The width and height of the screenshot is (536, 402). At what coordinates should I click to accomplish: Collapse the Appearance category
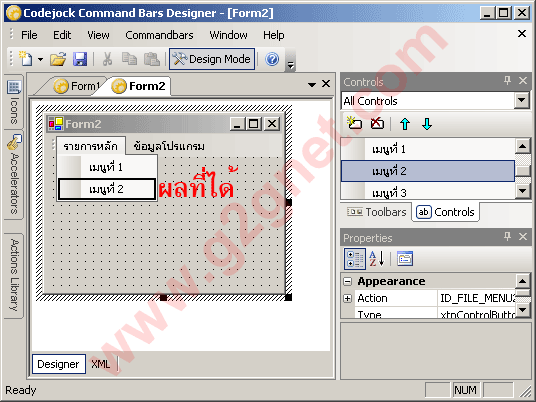point(348,281)
